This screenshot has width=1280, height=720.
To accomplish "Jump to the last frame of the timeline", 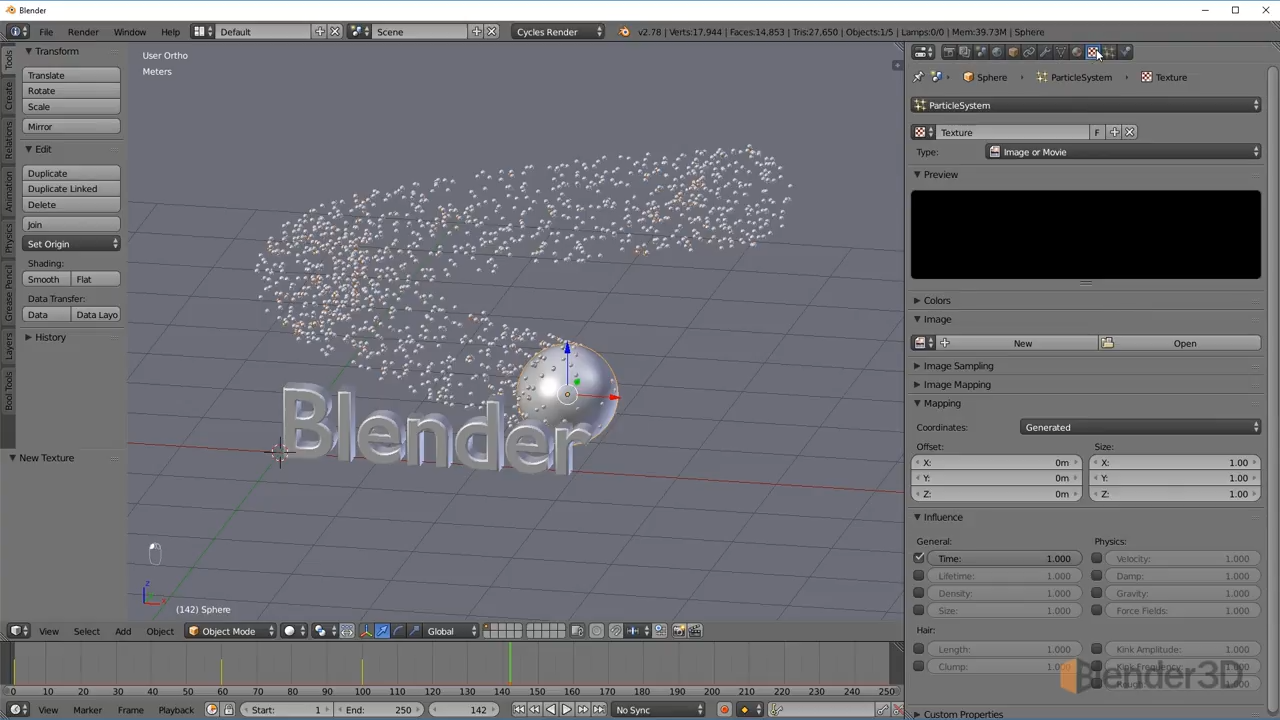I will (x=599, y=710).
